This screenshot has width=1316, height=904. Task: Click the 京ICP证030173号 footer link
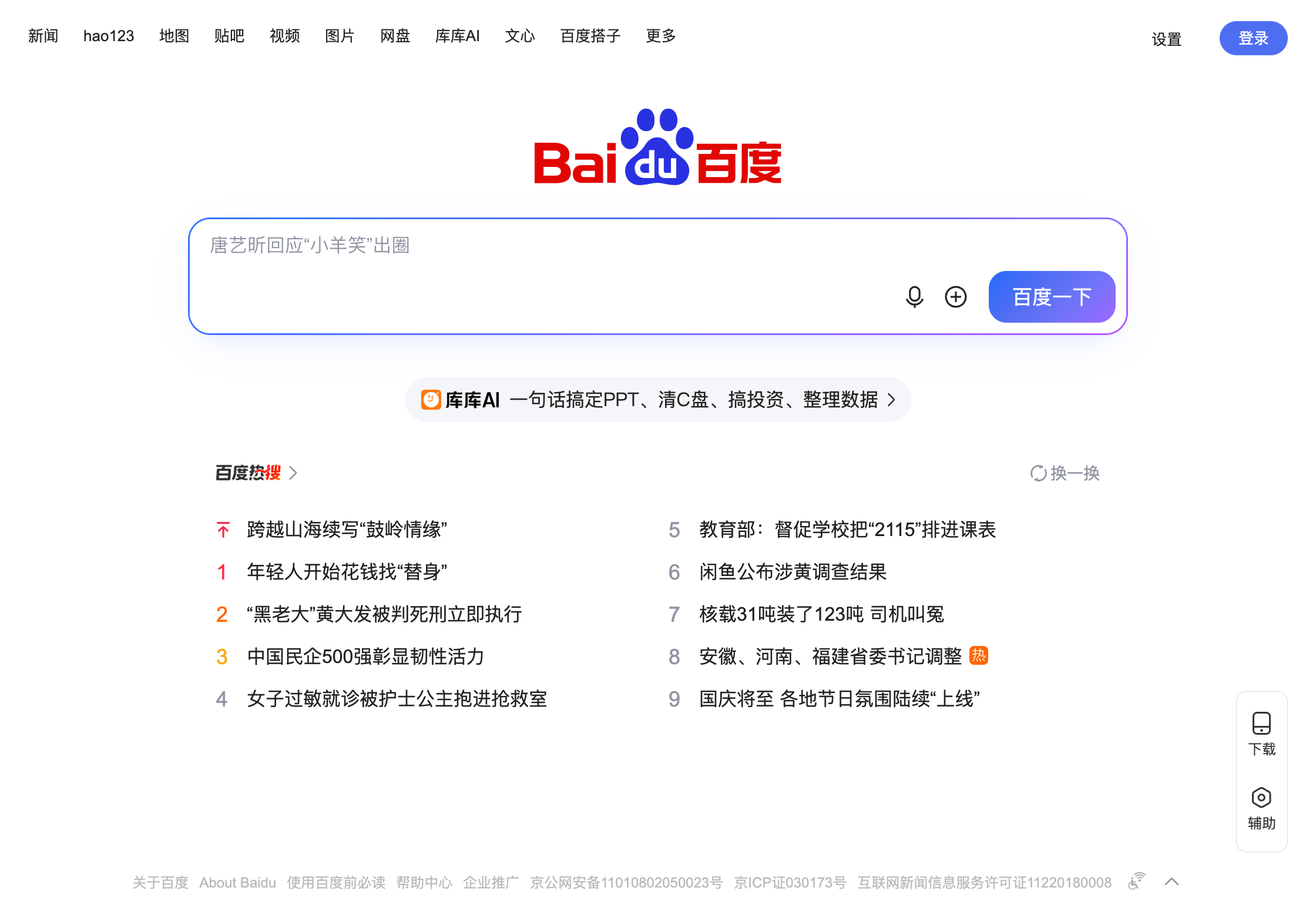pos(790,882)
